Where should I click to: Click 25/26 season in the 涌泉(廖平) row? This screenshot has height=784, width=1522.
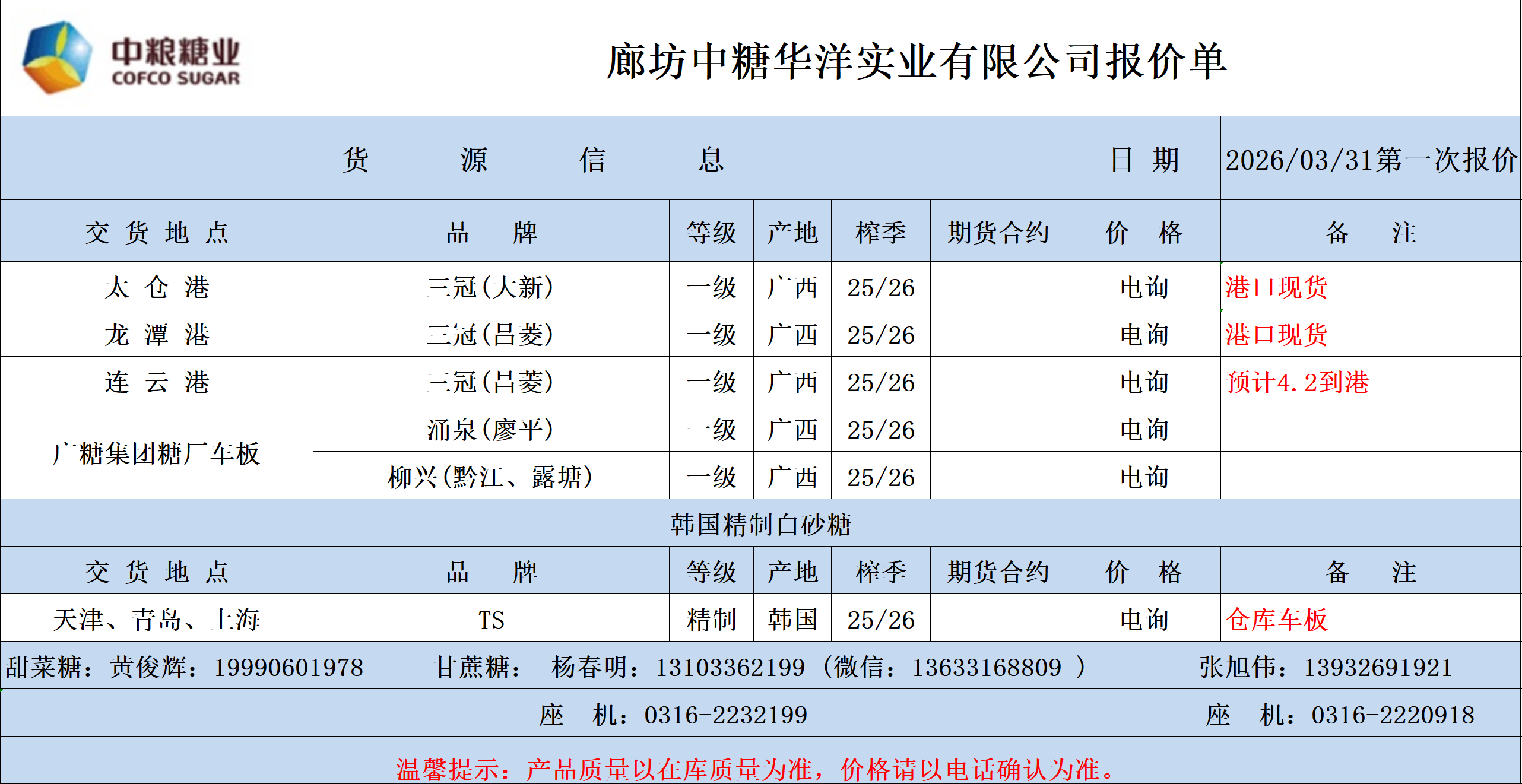881,428
